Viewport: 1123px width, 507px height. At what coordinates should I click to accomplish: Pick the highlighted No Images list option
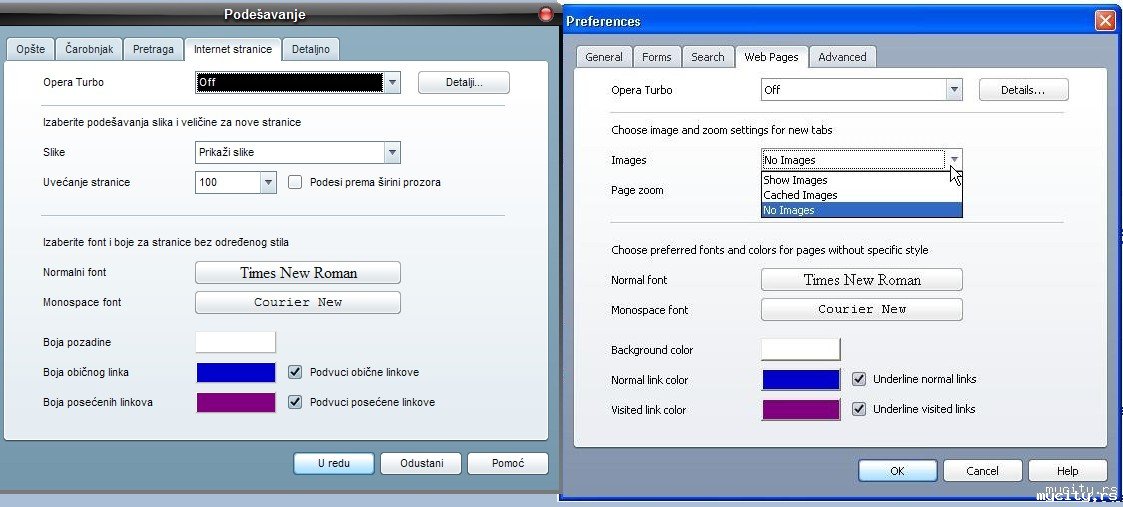(x=862, y=210)
